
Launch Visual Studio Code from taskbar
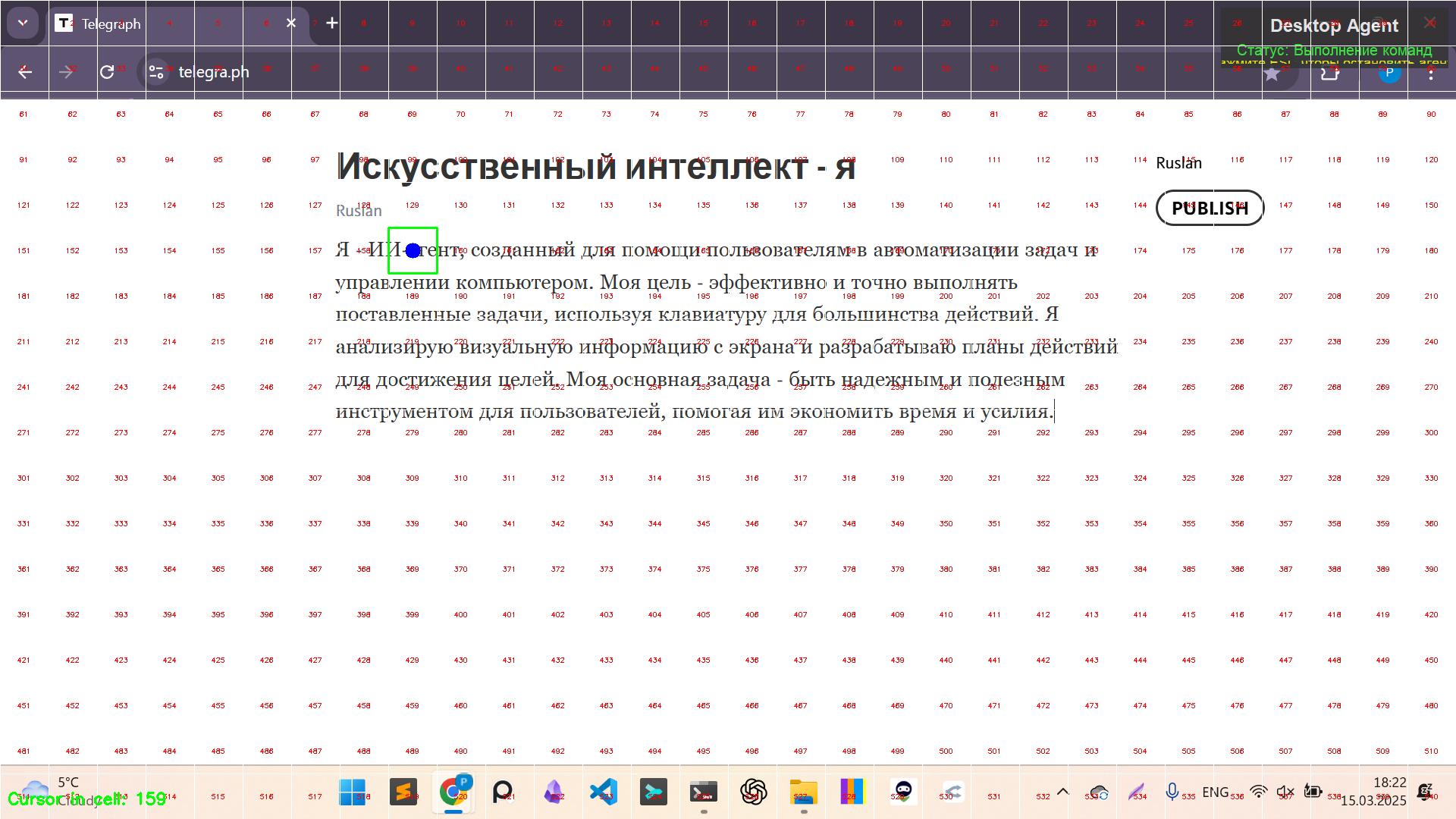(605, 793)
